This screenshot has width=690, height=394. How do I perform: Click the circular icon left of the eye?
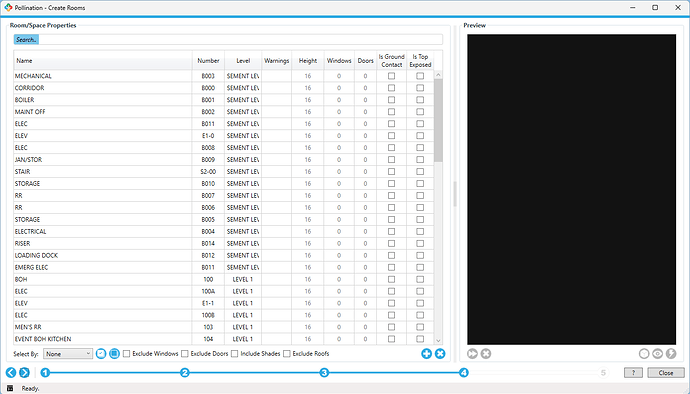[x=644, y=353]
